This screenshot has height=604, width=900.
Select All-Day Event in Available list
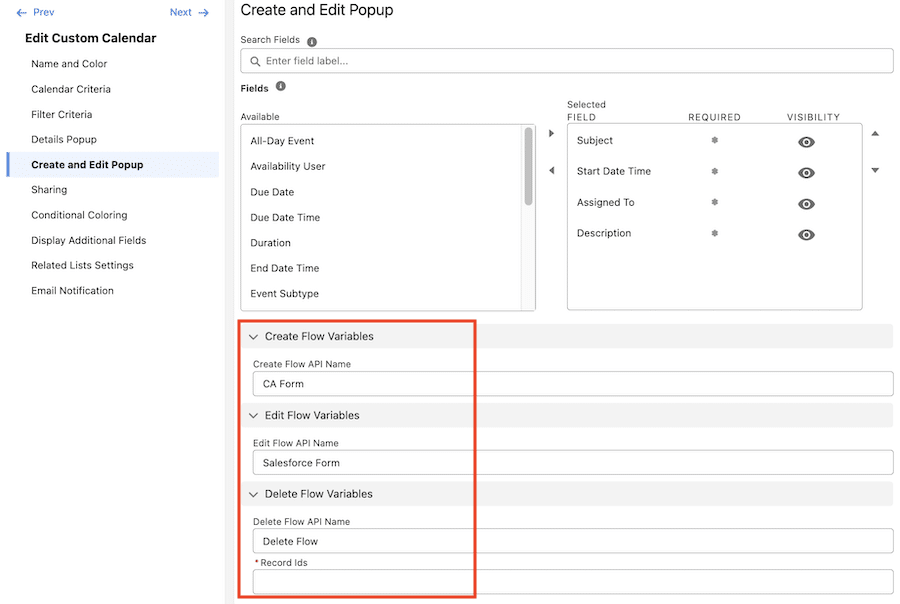point(282,141)
